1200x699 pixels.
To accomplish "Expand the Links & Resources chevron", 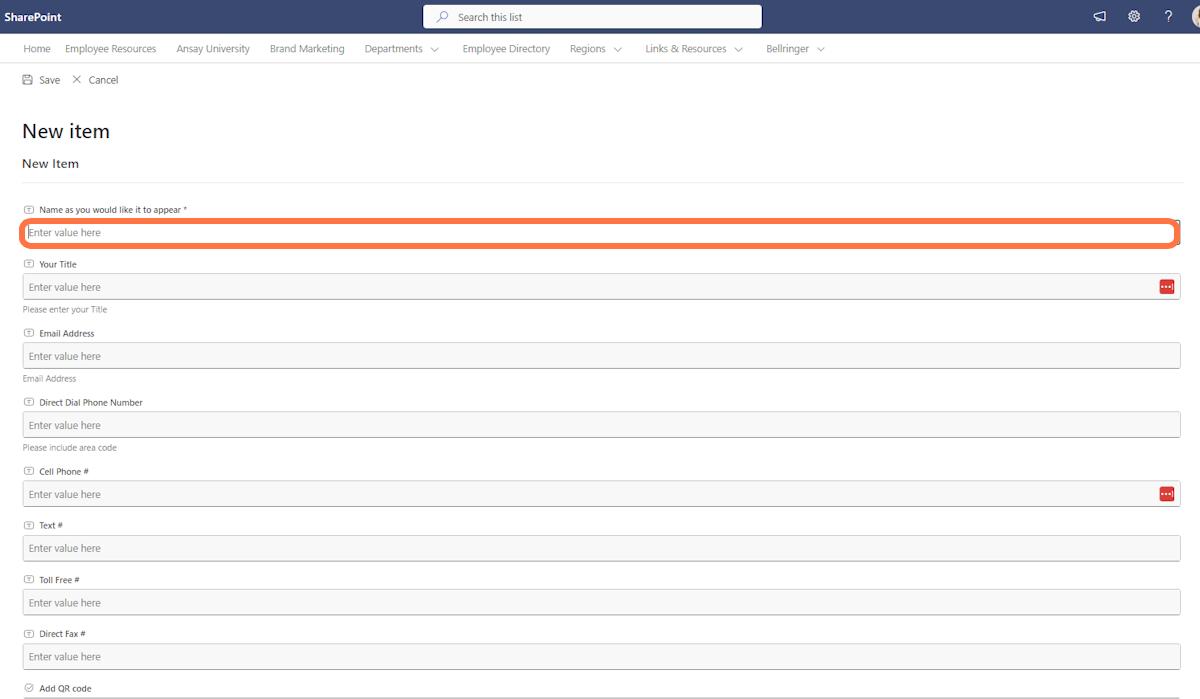I will coord(738,49).
